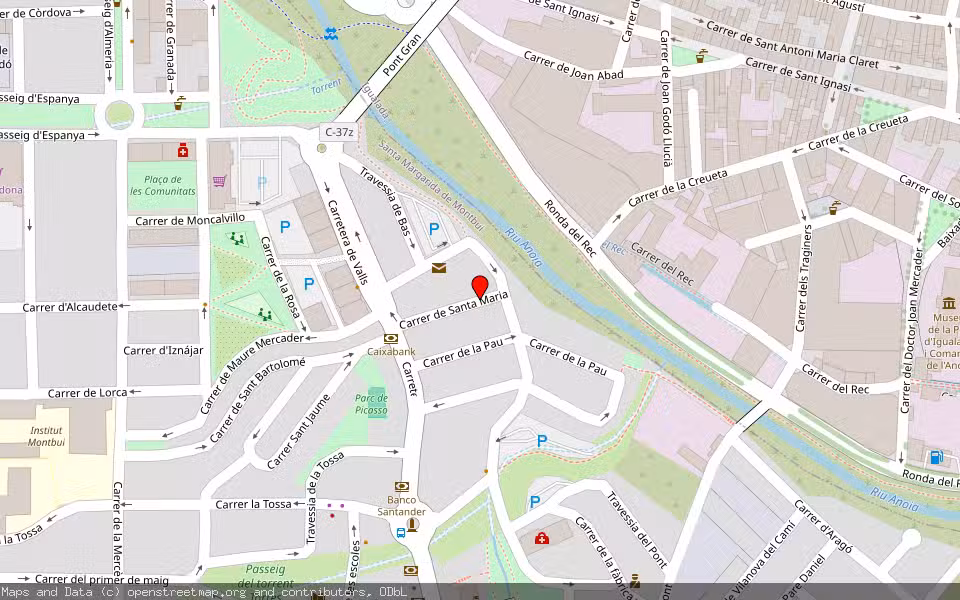The width and height of the screenshot is (960, 600).
Task: Select the parking icon above the red medical cross
Action: pyautogui.click(x=534, y=502)
